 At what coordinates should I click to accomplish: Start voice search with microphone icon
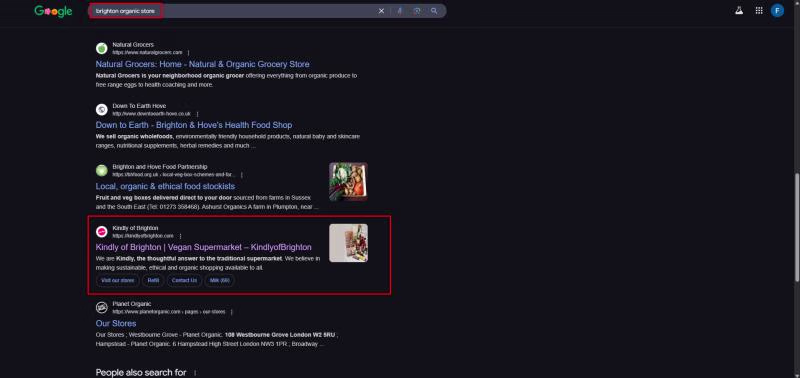coord(400,11)
